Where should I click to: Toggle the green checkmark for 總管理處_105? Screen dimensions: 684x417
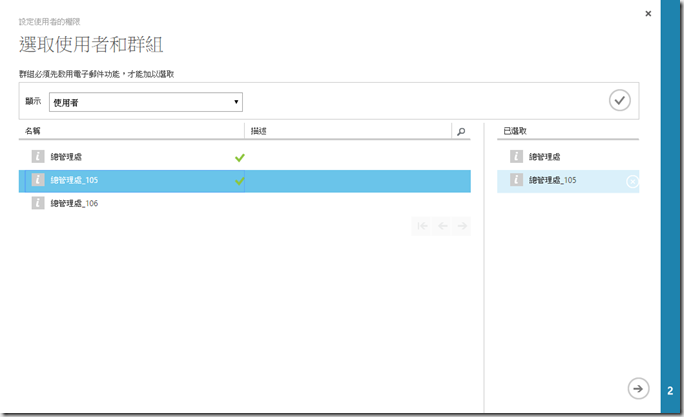pyautogui.click(x=239, y=180)
